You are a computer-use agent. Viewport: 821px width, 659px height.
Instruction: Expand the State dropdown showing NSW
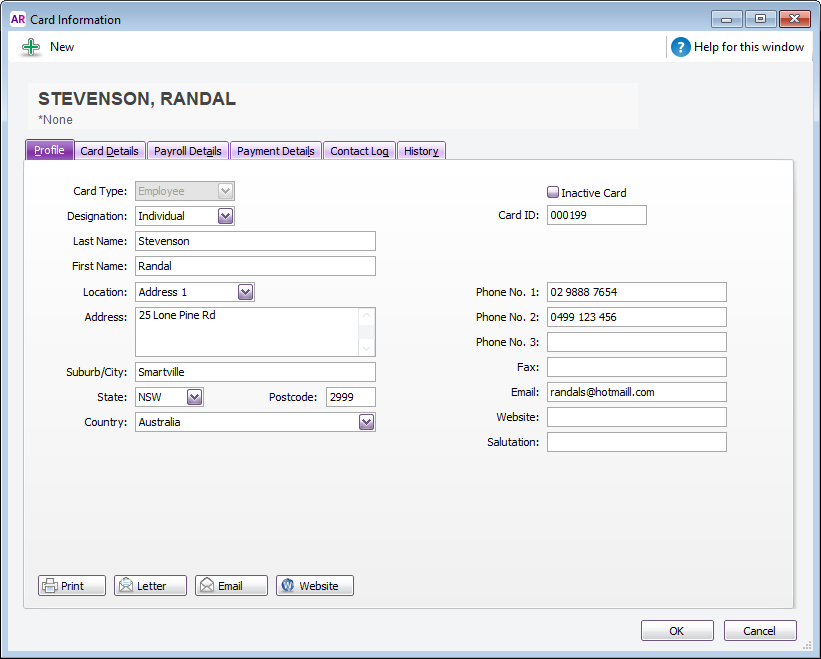click(195, 397)
